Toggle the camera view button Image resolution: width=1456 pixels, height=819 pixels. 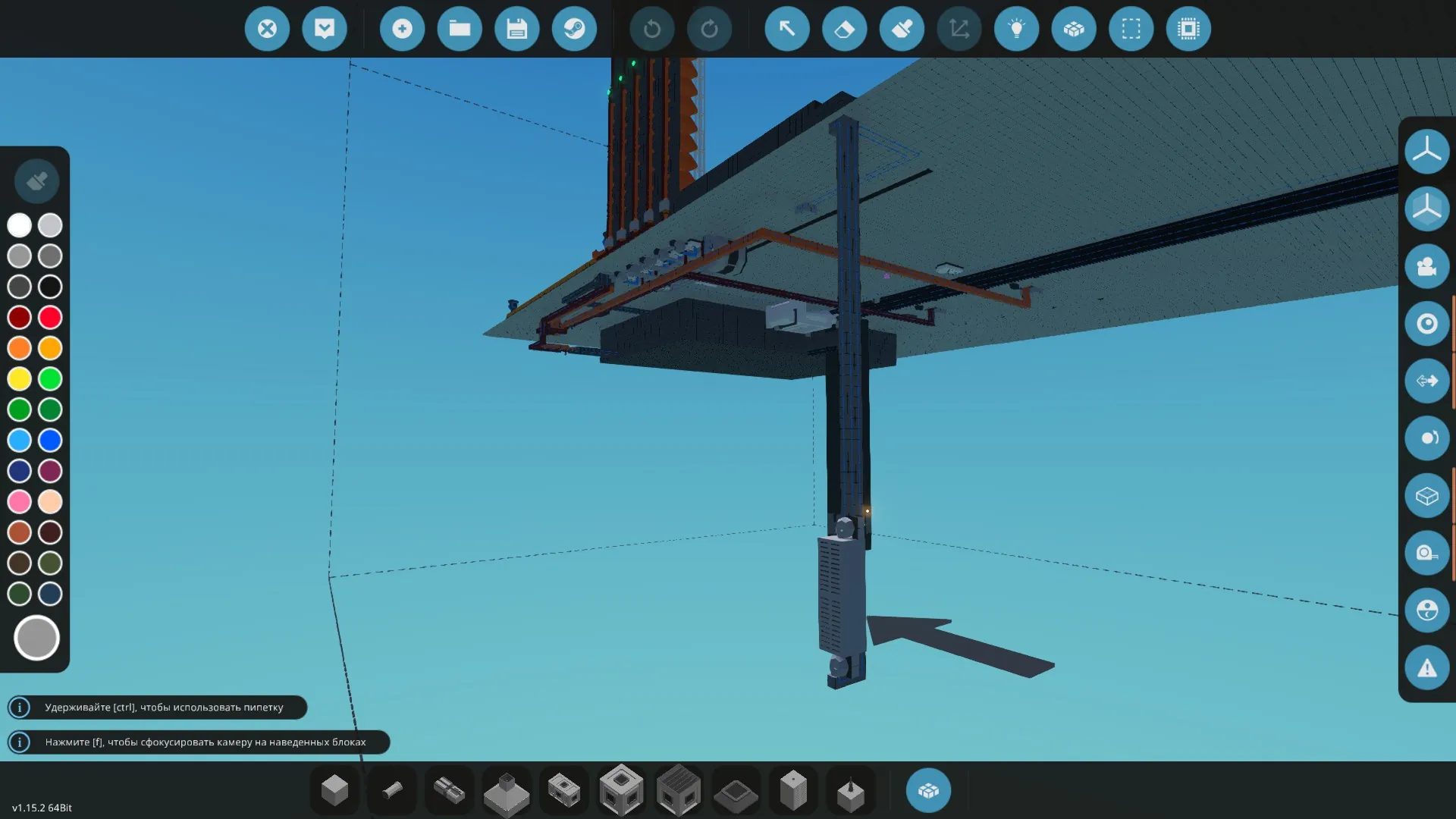tap(1426, 266)
